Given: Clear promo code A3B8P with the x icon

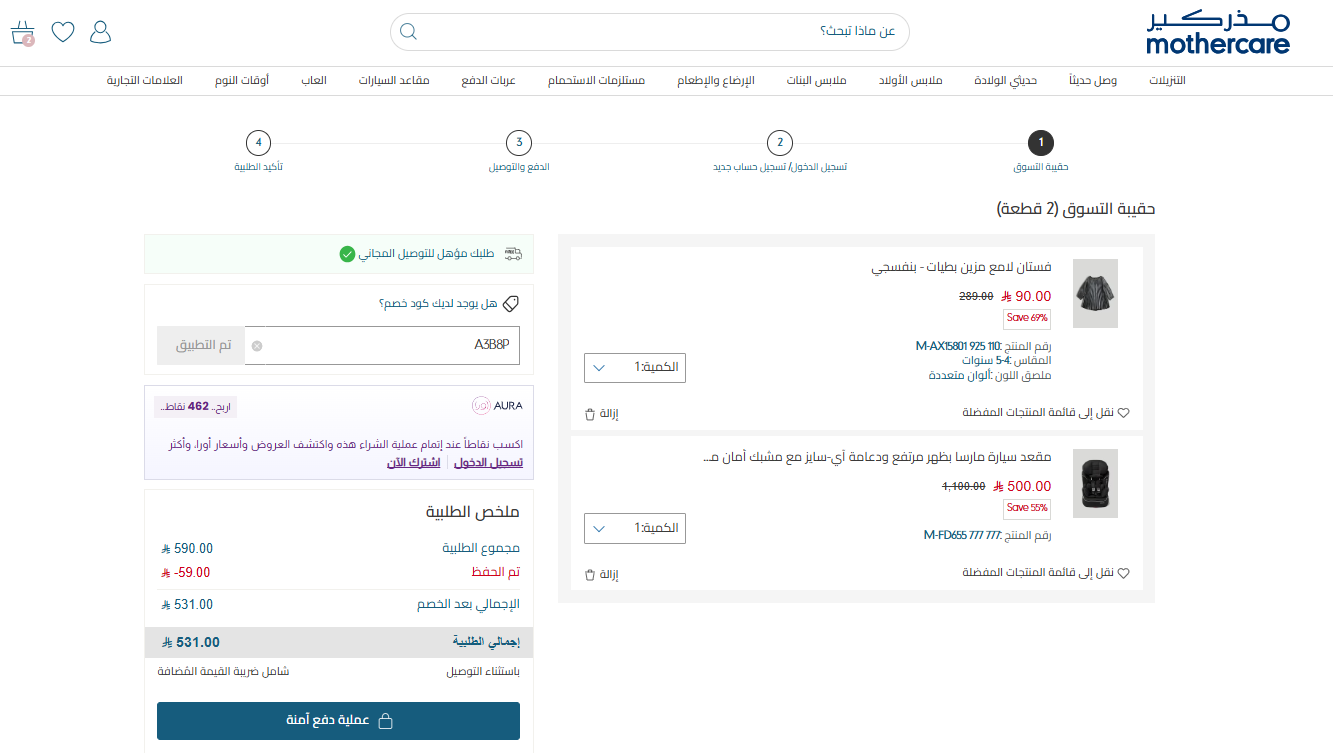Looking at the screenshot, I should (258, 345).
